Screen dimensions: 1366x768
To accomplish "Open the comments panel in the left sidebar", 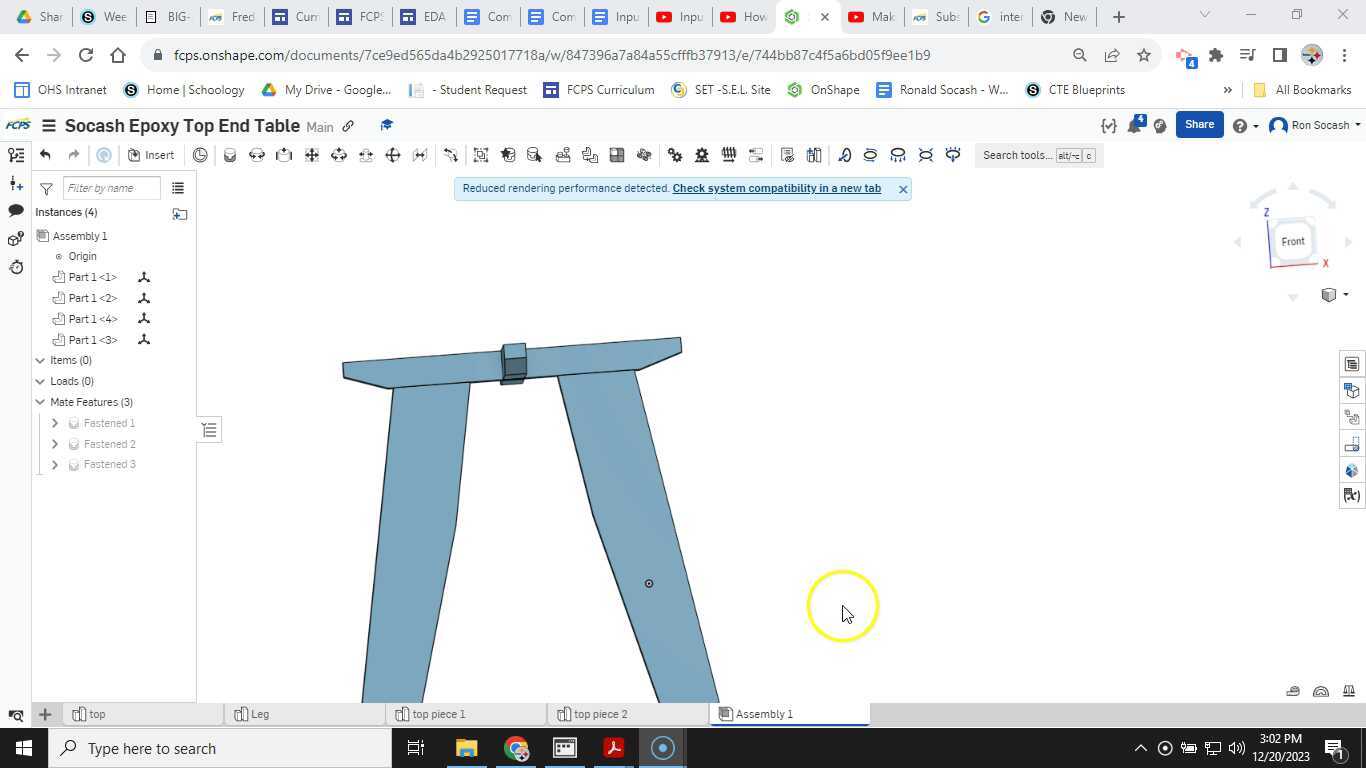I will [x=15, y=211].
